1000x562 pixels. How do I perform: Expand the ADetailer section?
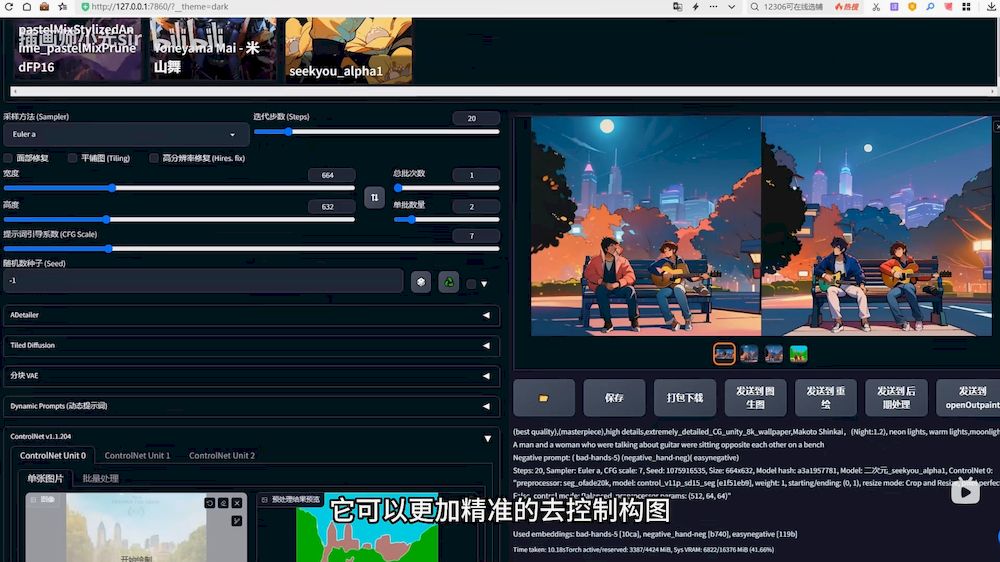click(250, 315)
